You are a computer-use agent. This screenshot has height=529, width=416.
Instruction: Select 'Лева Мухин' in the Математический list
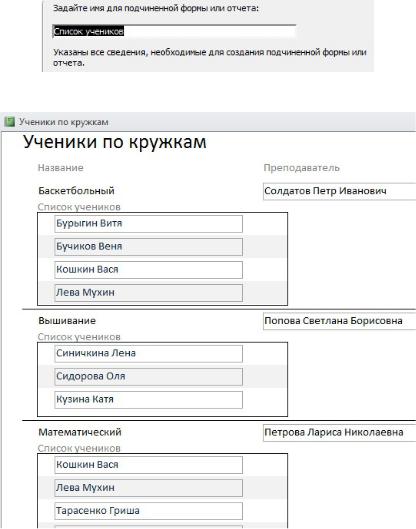point(148,488)
